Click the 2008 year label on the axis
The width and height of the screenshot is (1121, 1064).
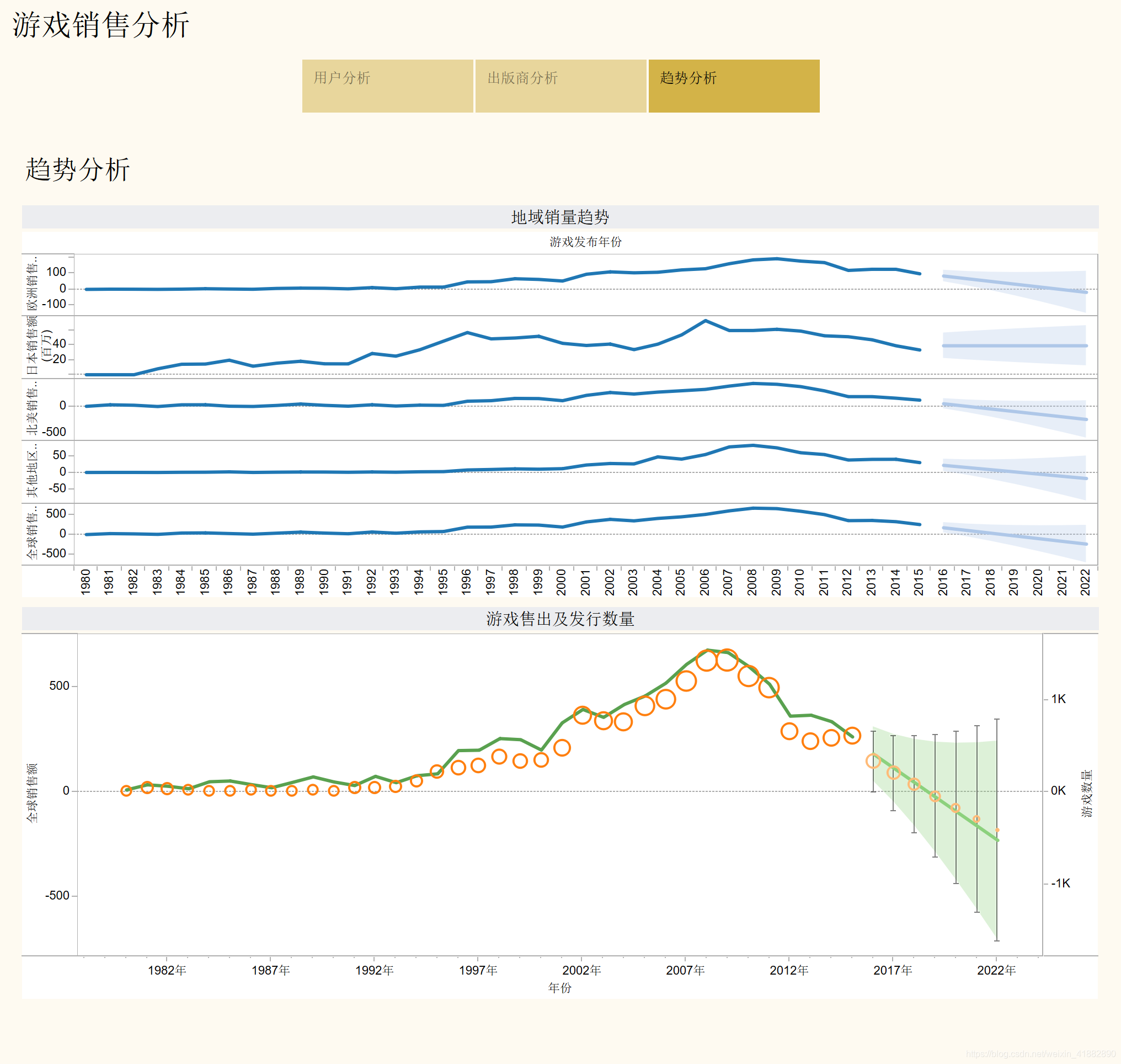pyautogui.click(x=752, y=582)
